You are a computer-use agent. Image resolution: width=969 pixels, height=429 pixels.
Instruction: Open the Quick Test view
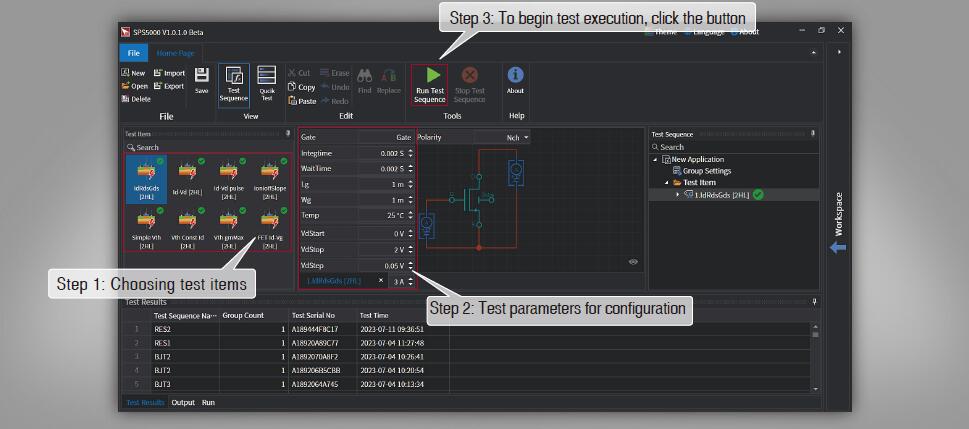266,76
